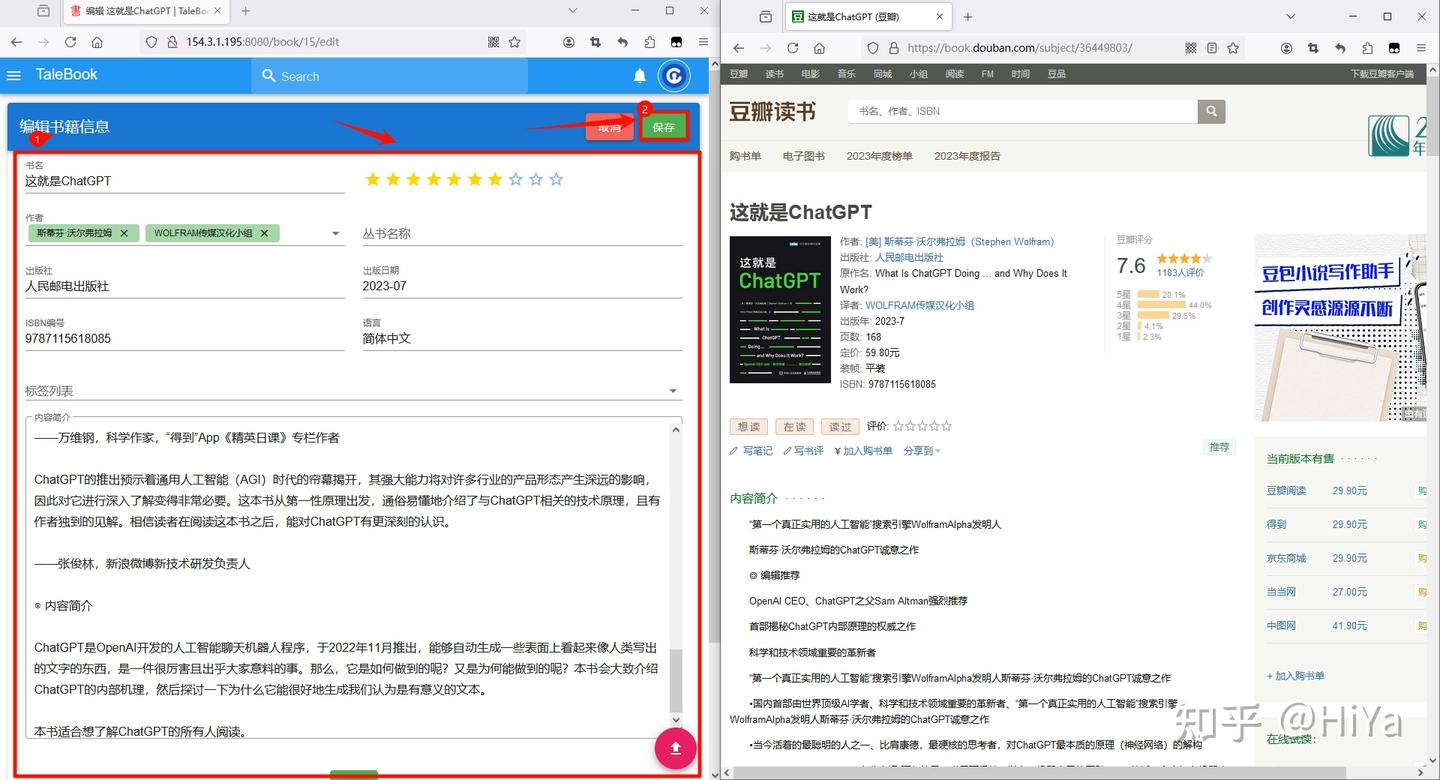Close the 这就是ChatGPT (豆瓣) tab
Screen dimensions: 1440x780
(x=940, y=17)
